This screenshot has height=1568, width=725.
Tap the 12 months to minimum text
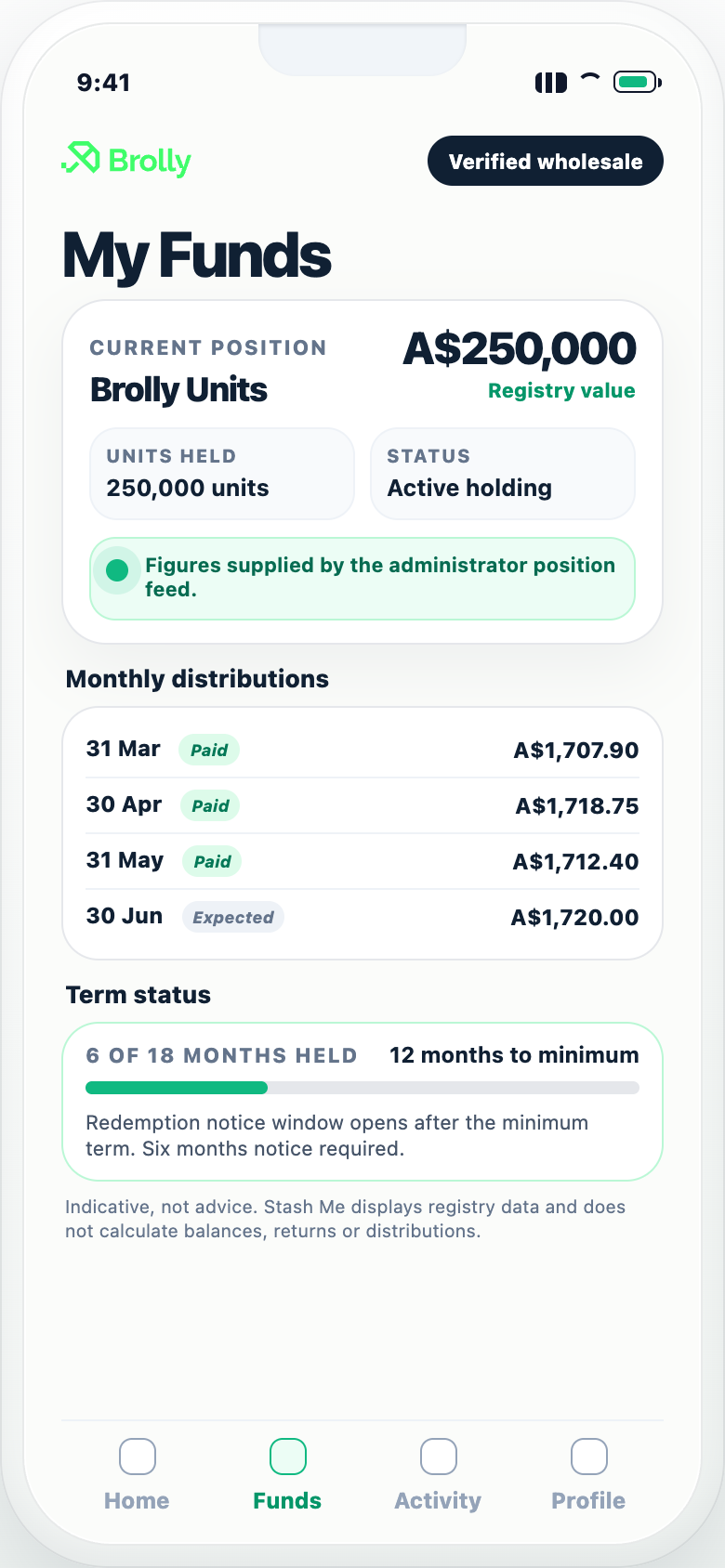pos(514,1055)
